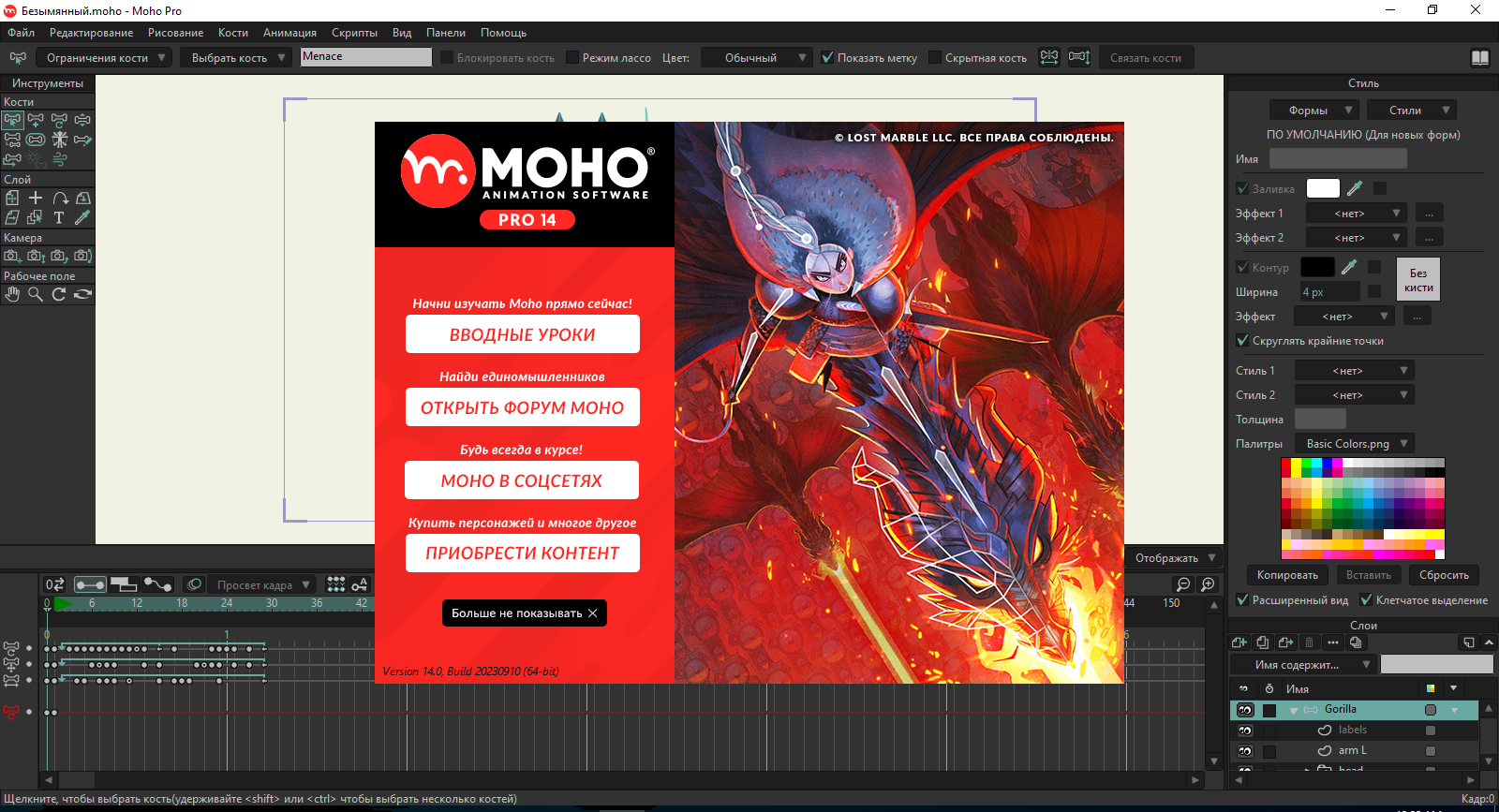Click the green playhead marker in timeline
Viewport: 1499px width, 812px height.
coord(63,604)
